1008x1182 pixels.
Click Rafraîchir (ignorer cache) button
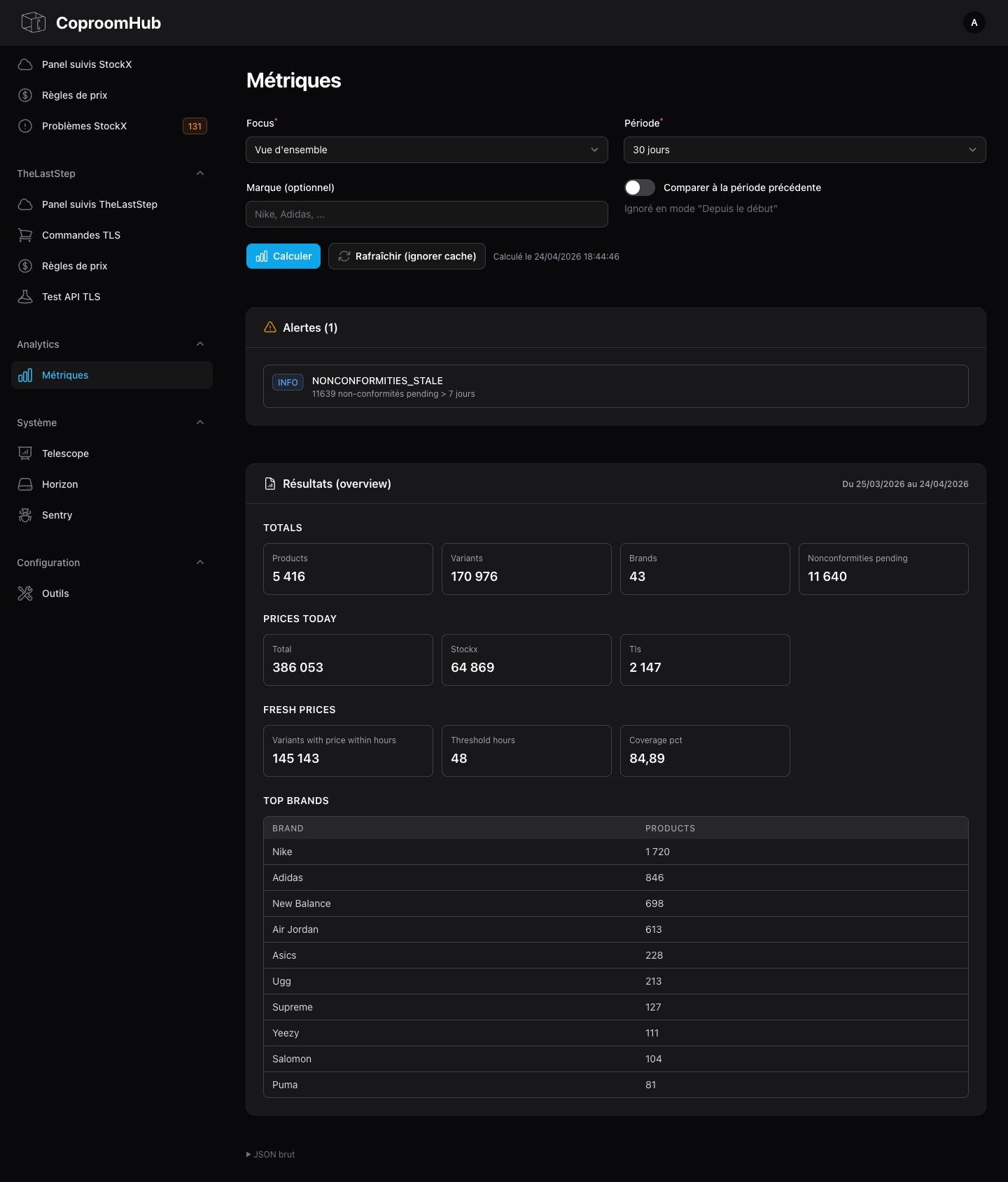coord(407,256)
